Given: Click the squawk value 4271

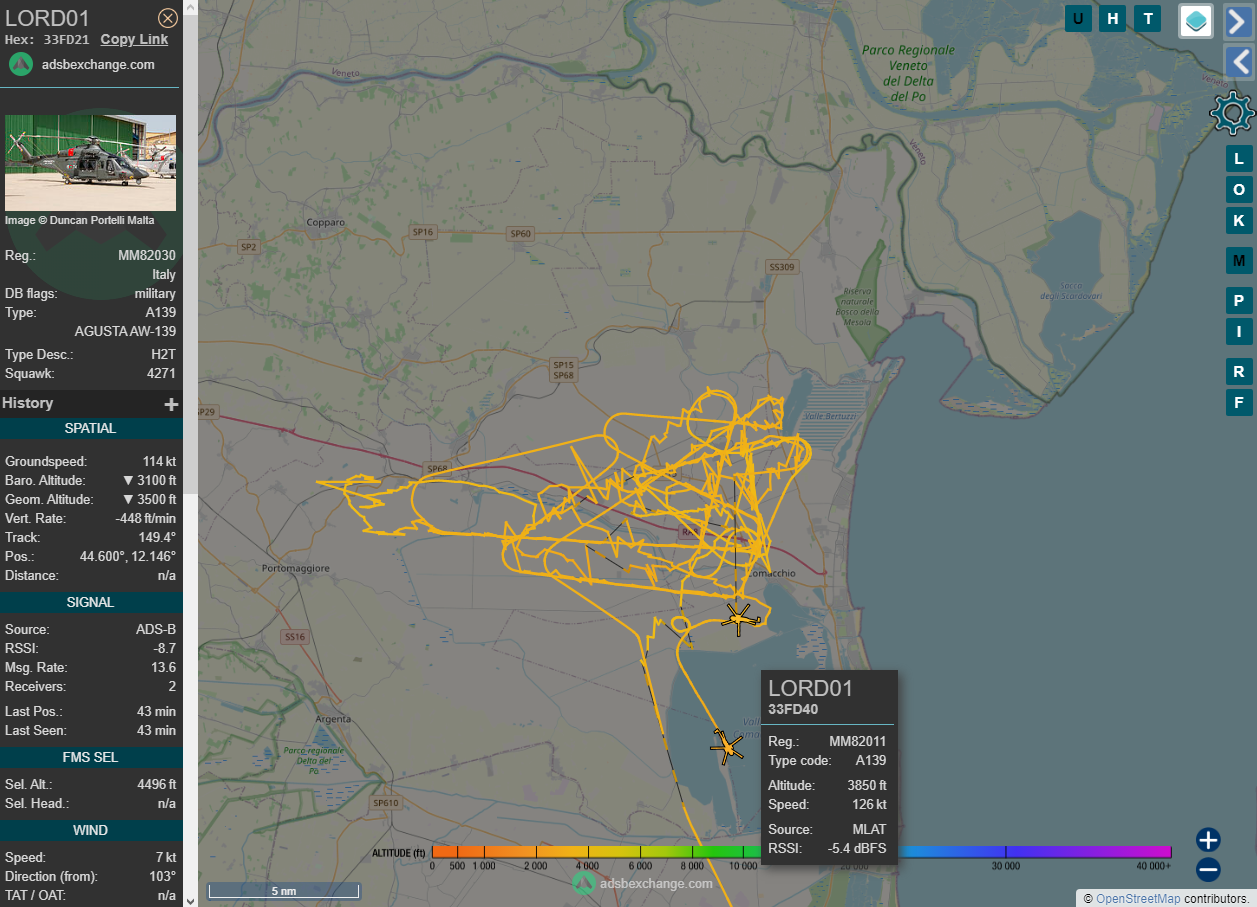Looking at the screenshot, I should click(x=161, y=374).
